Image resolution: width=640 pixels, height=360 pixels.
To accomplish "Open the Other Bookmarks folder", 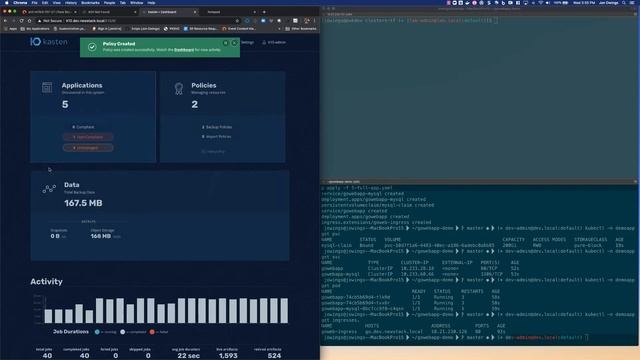I will [301, 29].
